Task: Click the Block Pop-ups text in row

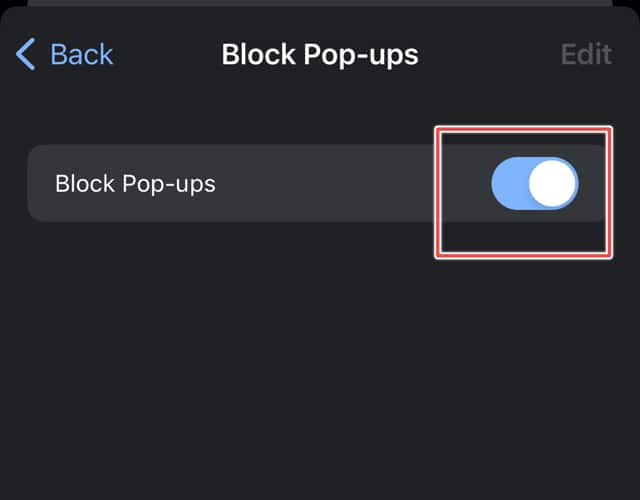Action: click(135, 184)
